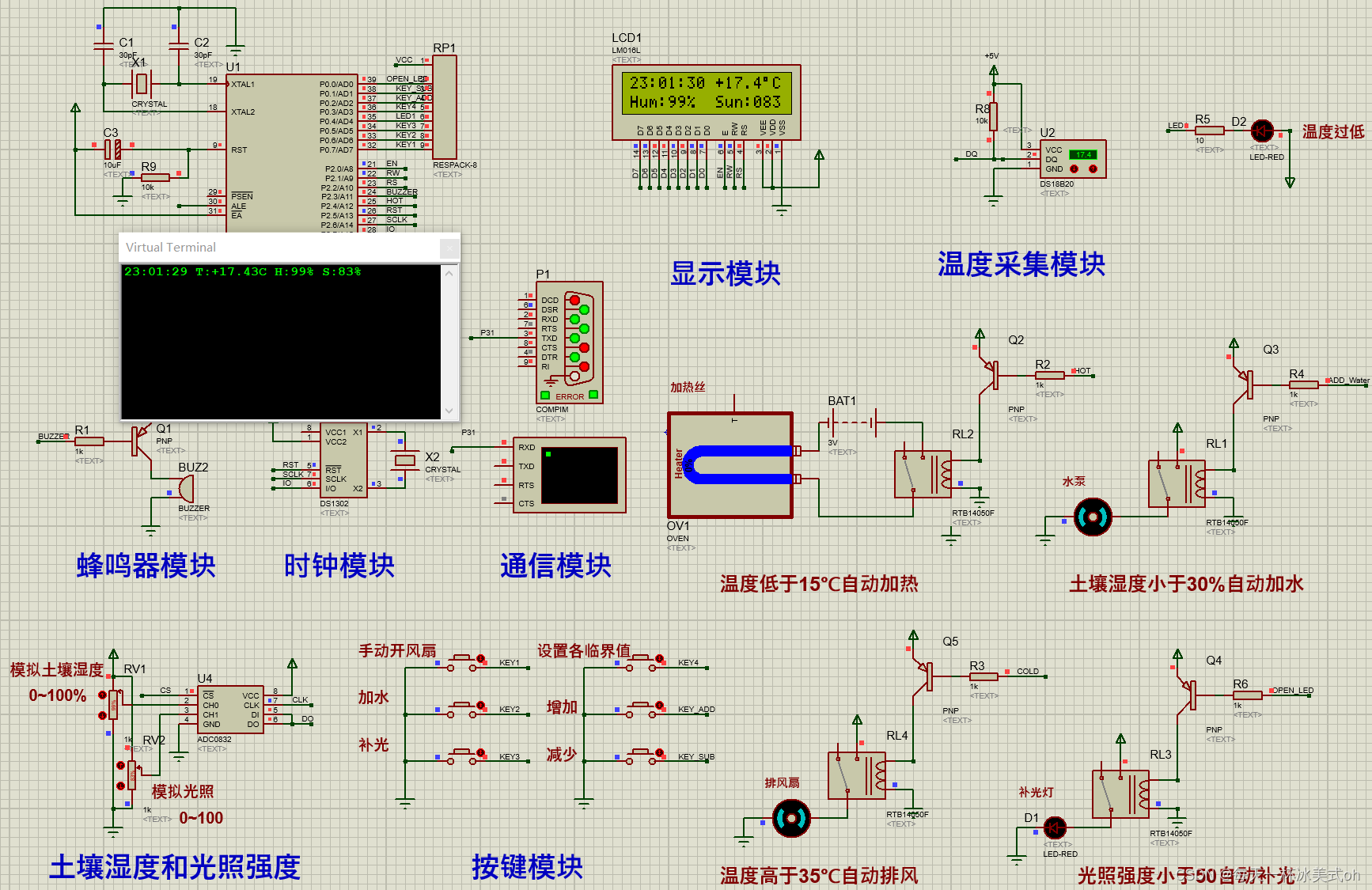Select the R8 10k pull-up resistor
Image resolution: width=1372 pixels, height=890 pixels.
click(994, 116)
